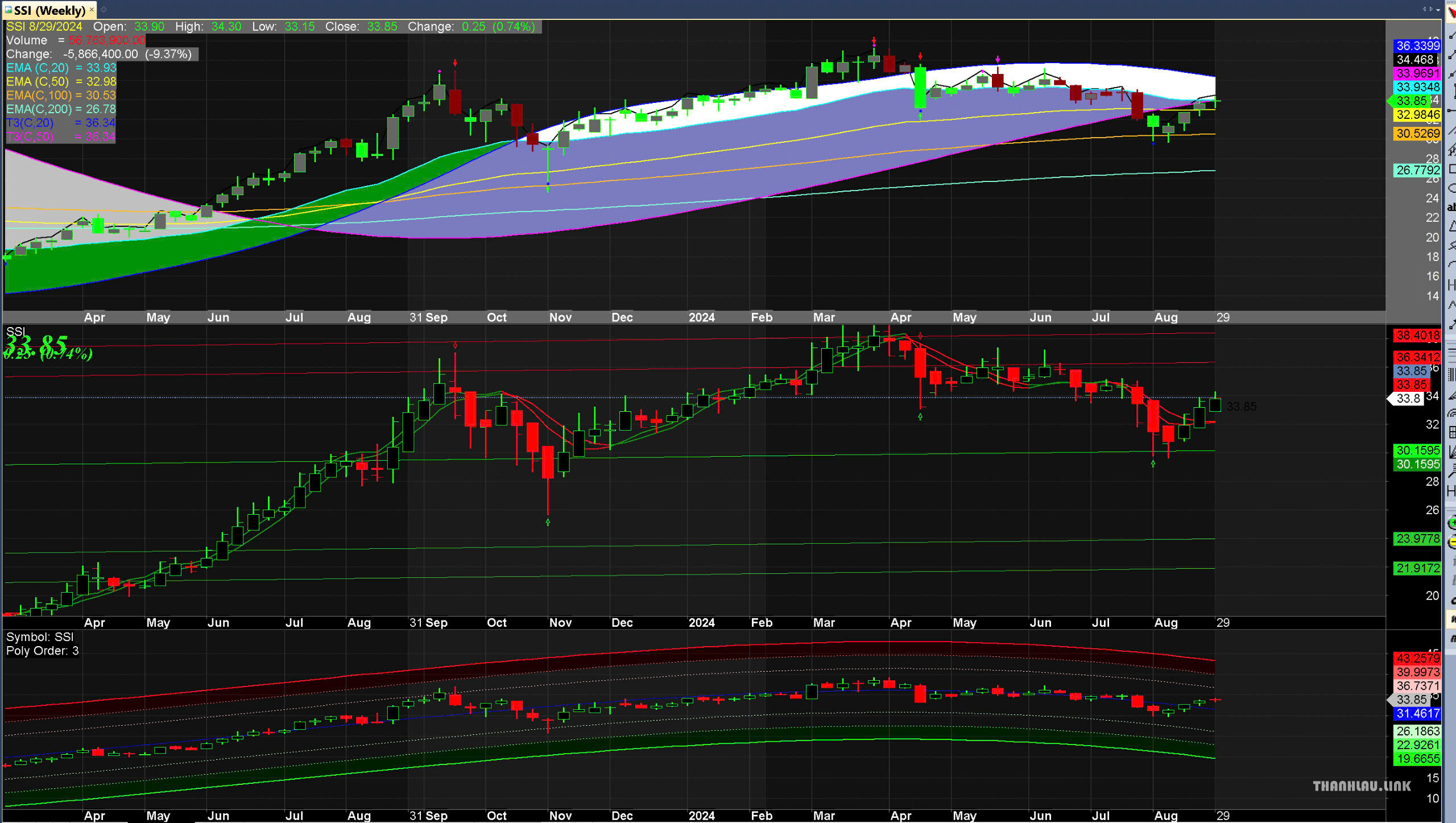Click the orange 30.5269 price label
This screenshot has height=823, width=1456.
pyautogui.click(x=1418, y=134)
